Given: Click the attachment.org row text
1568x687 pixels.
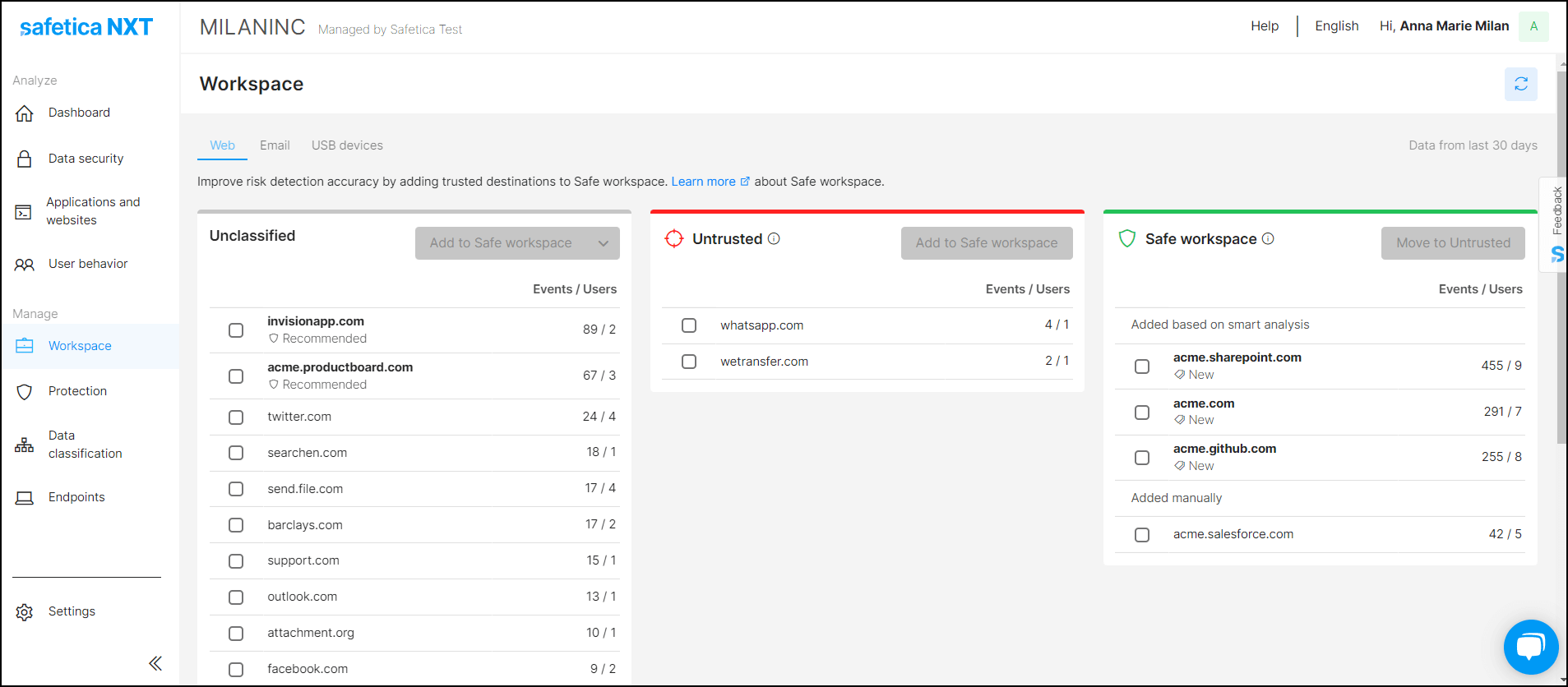Looking at the screenshot, I should (311, 633).
